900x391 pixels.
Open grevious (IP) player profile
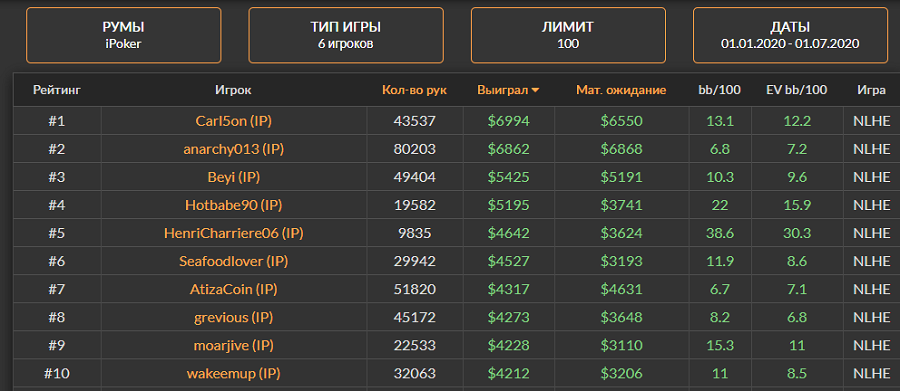point(234,317)
